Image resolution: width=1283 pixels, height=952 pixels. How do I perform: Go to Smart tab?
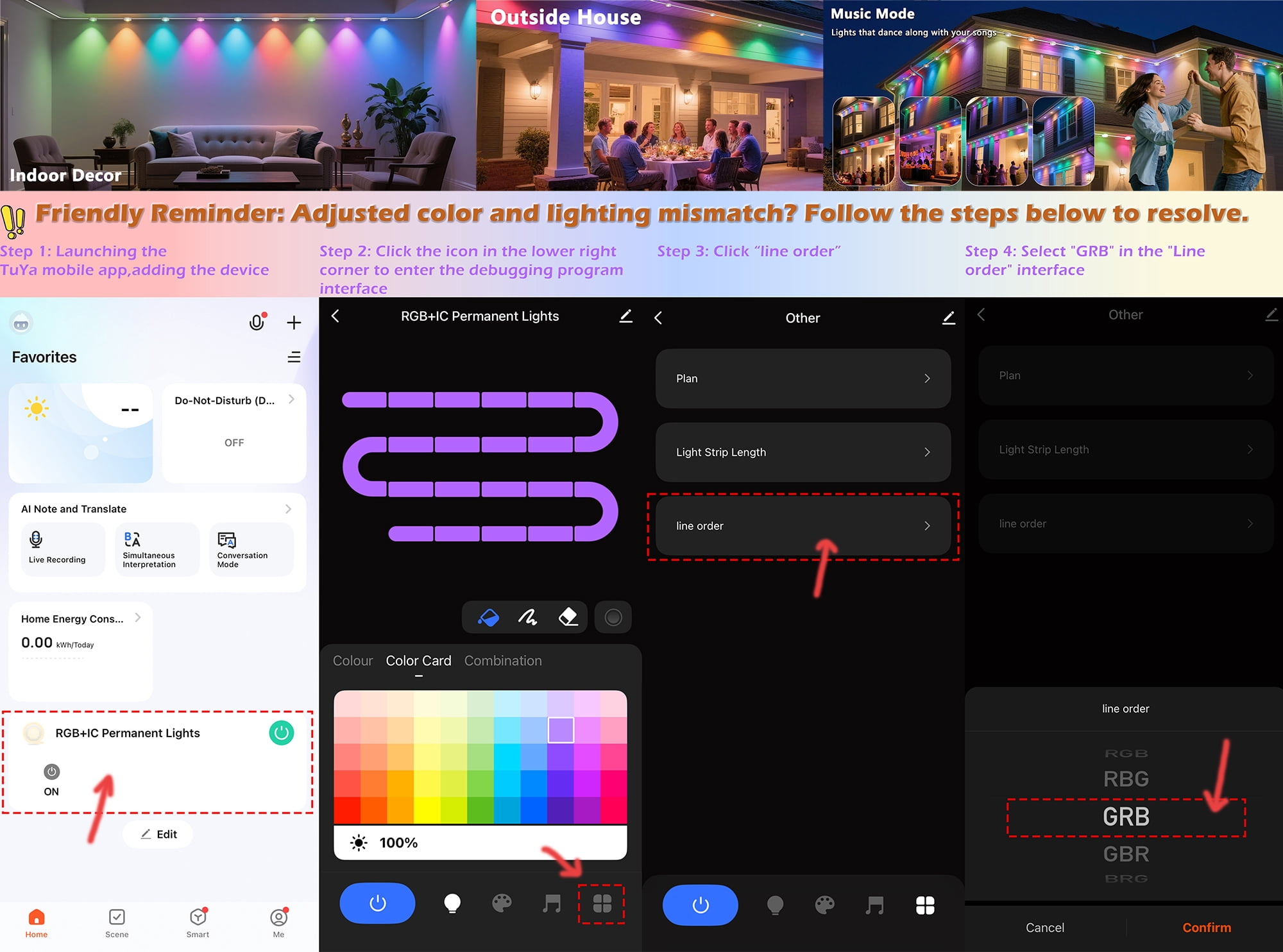click(198, 923)
